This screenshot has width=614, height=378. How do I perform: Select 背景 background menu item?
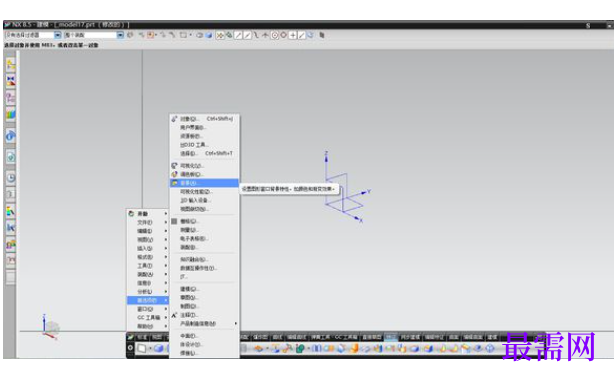(x=204, y=183)
